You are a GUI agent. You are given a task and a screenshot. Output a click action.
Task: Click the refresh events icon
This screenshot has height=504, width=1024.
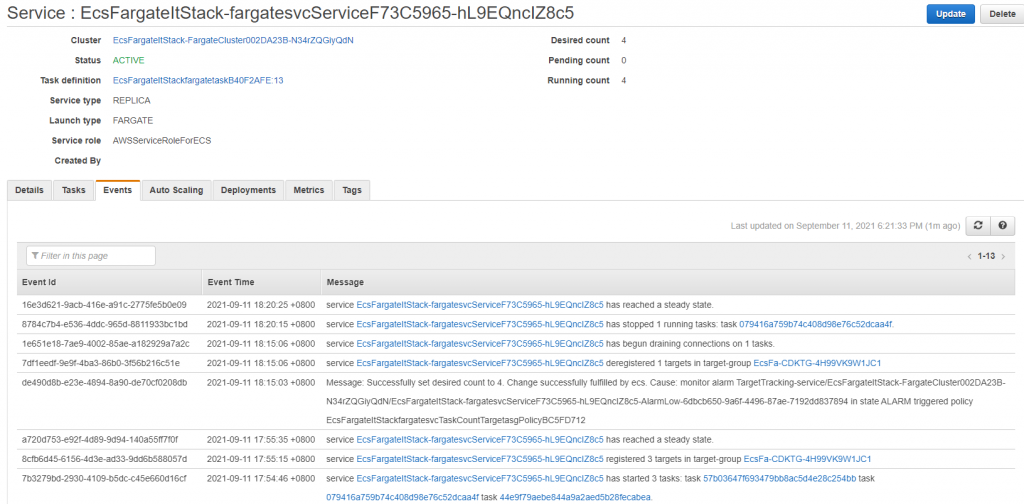[x=978, y=225]
